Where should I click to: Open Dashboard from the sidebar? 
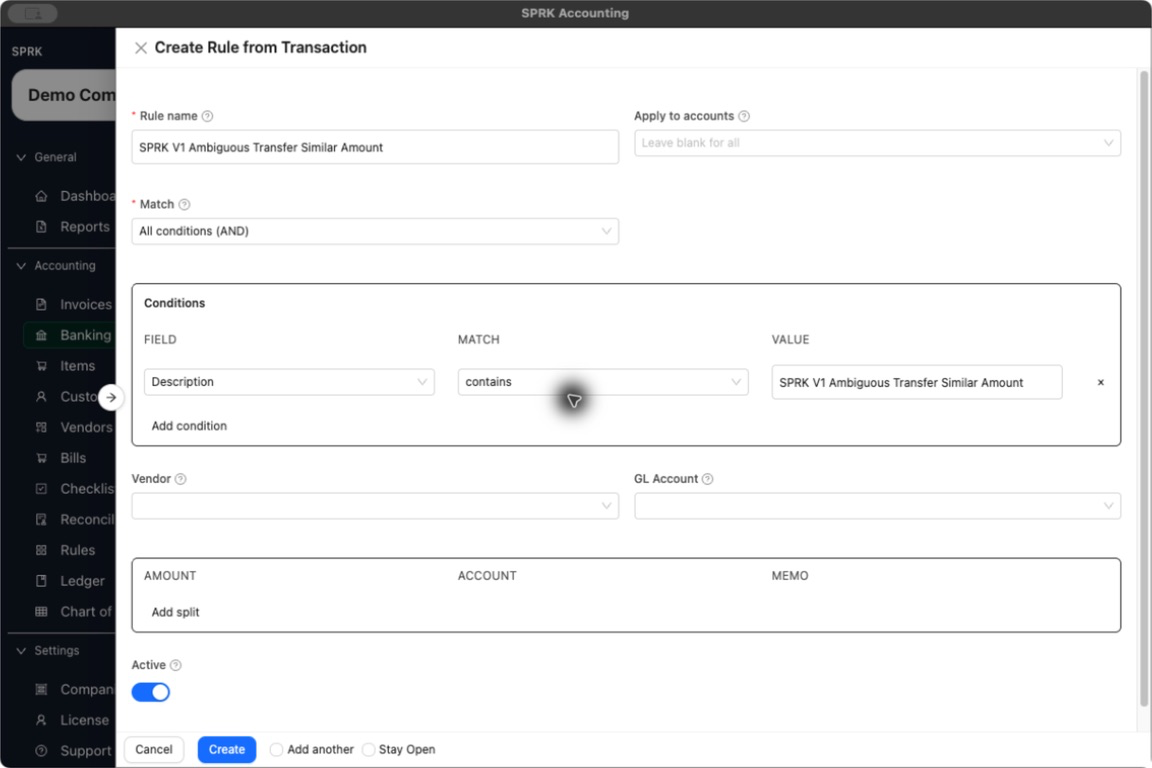tap(74, 196)
